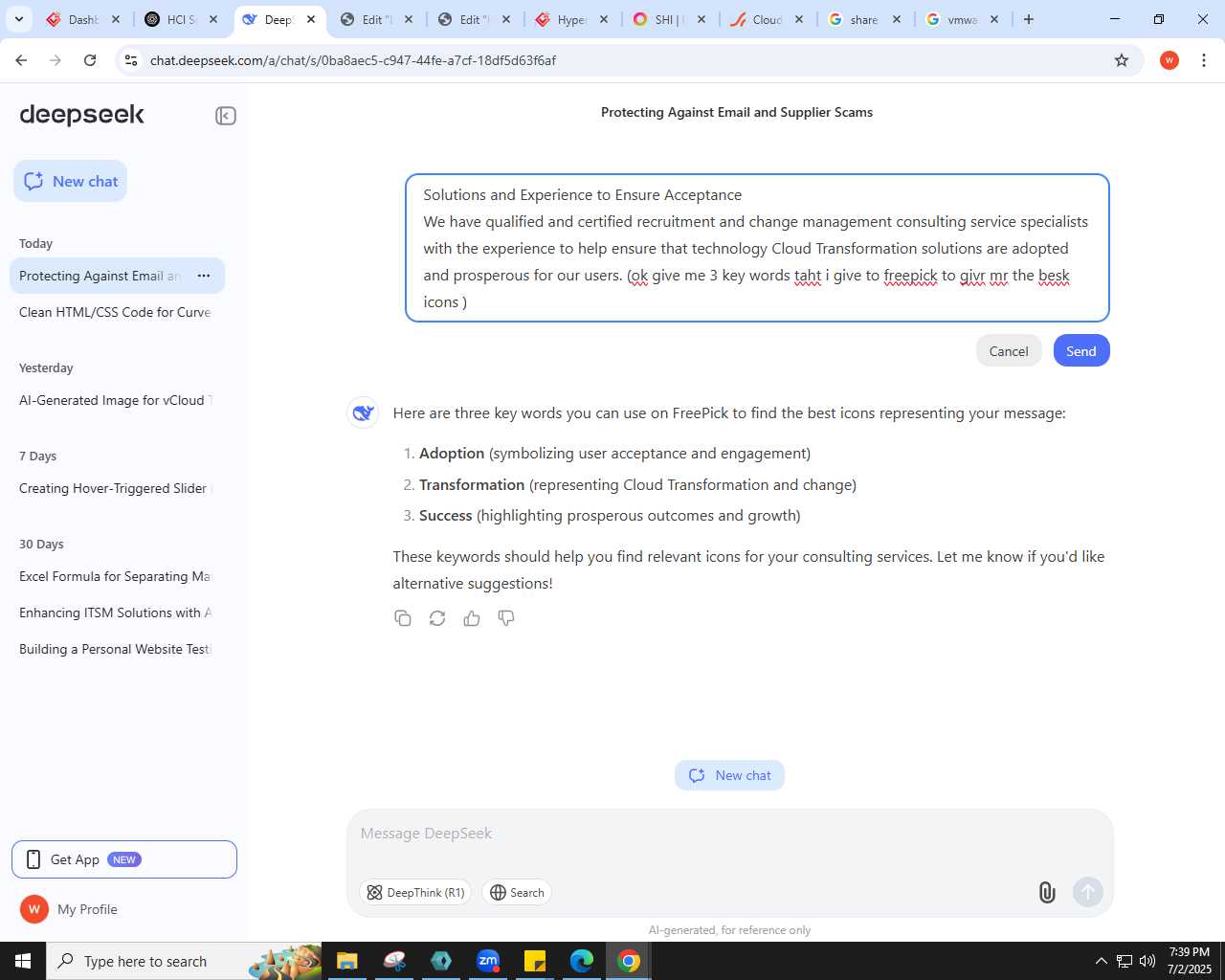Cancel editing the message
Image resolution: width=1225 pixels, height=980 pixels.
pyautogui.click(x=1009, y=351)
